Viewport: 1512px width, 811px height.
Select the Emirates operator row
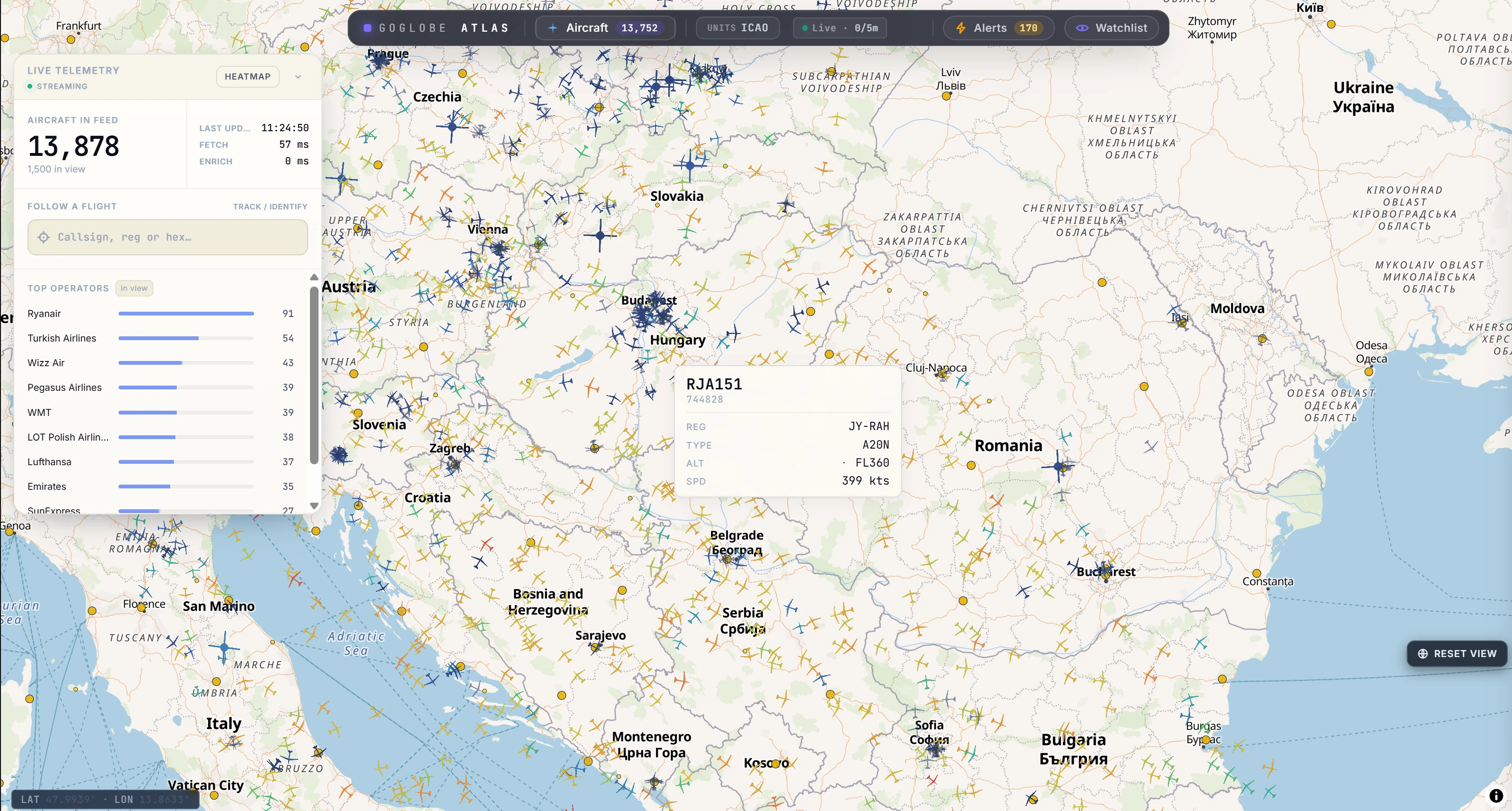[x=161, y=487]
